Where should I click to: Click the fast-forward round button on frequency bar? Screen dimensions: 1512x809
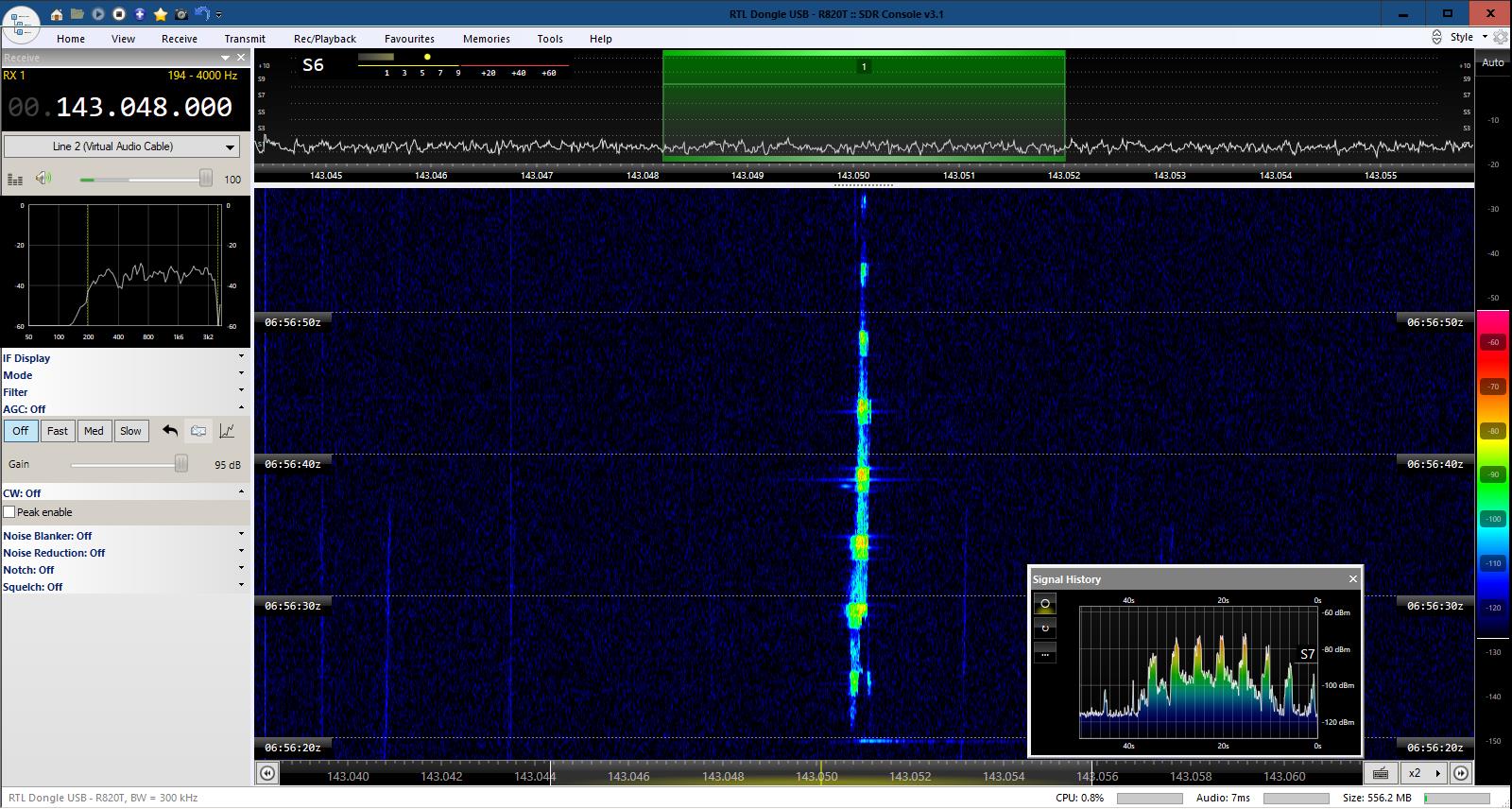point(1461,773)
